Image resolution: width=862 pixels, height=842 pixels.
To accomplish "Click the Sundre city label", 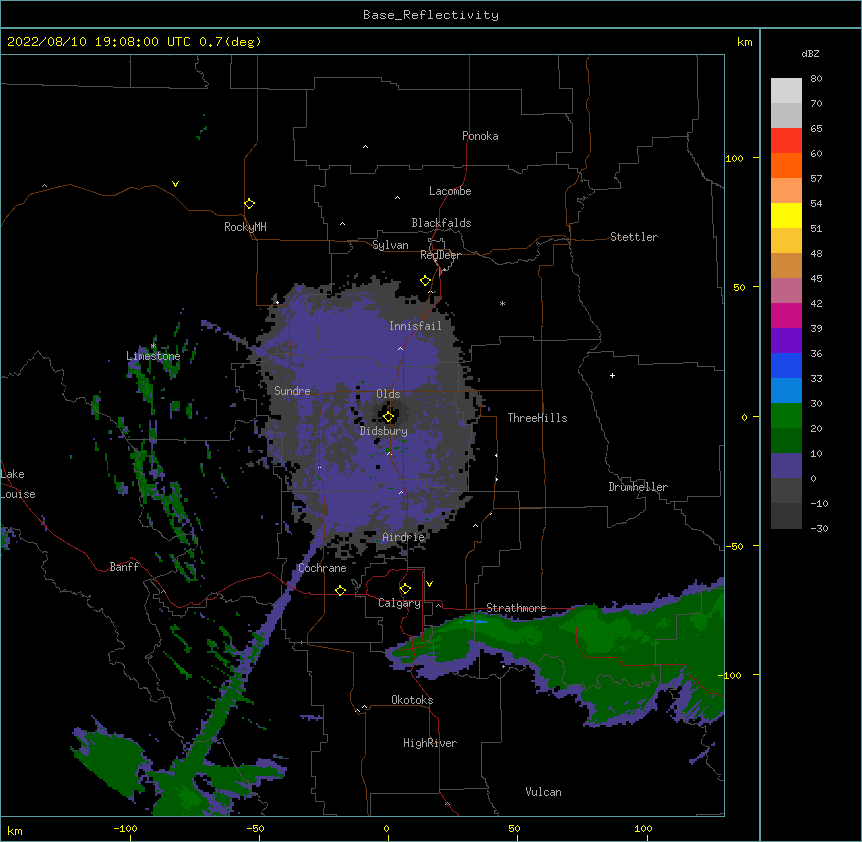I will coord(292,391).
